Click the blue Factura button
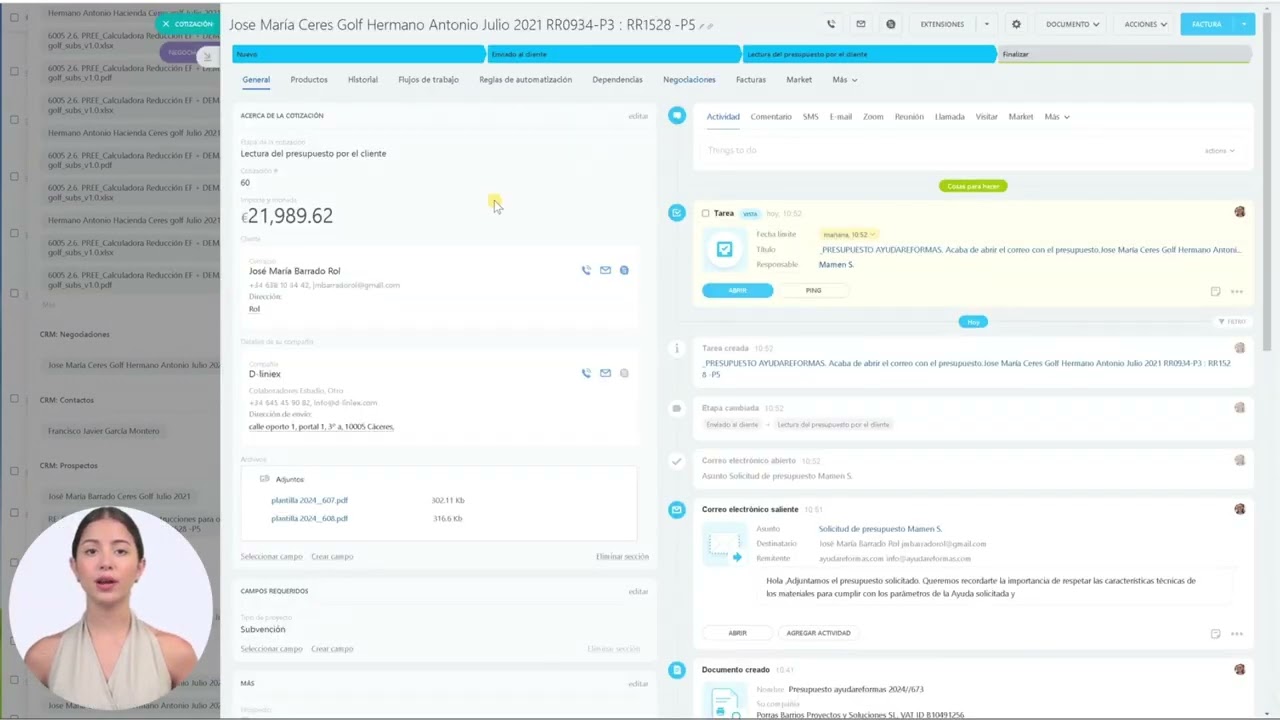The image size is (1280, 720). pyautogui.click(x=1207, y=24)
